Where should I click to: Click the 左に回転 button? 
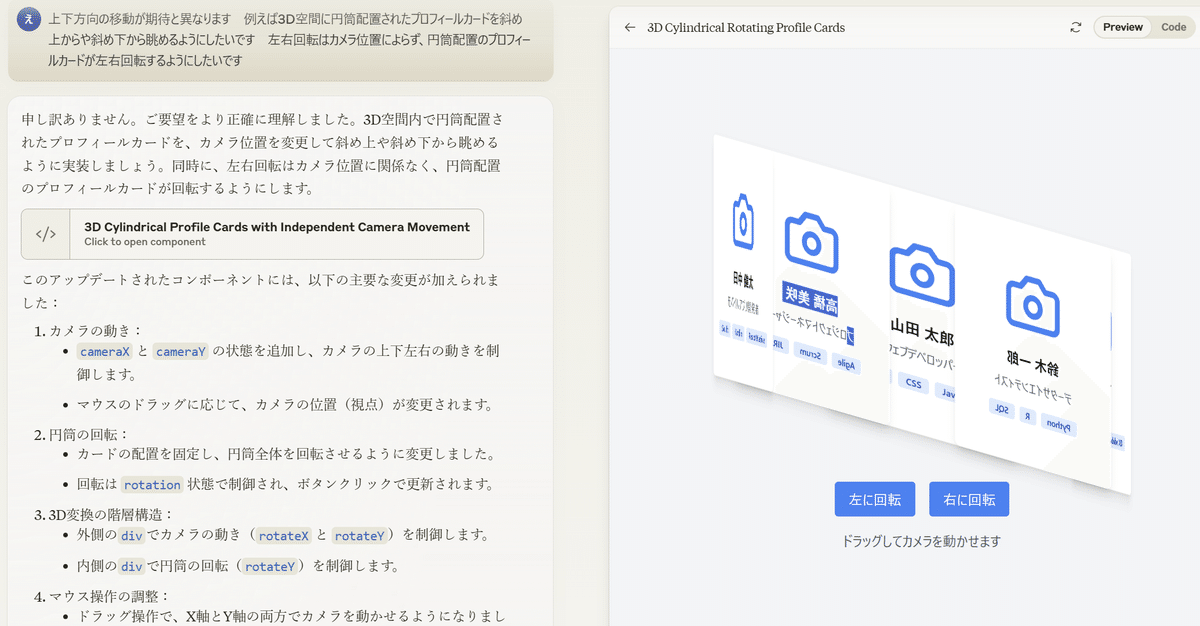tap(875, 499)
